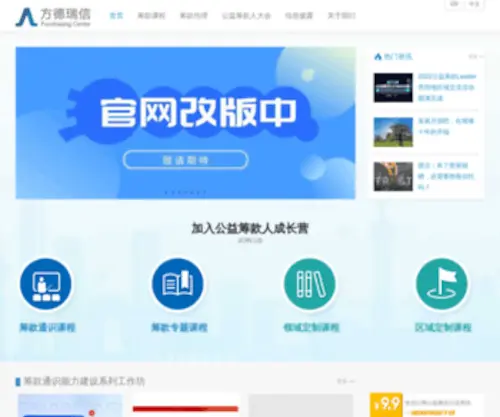Image resolution: width=500 pixels, height=417 pixels.
Task: Open the tree landscape news thumbnail
Action: coord(393,132)
